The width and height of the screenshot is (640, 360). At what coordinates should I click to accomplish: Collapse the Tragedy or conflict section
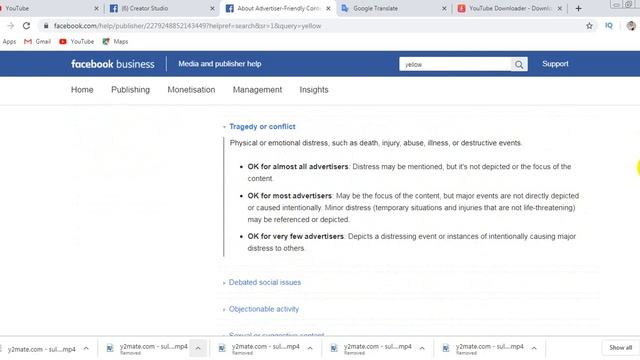(x=262, y=127)
